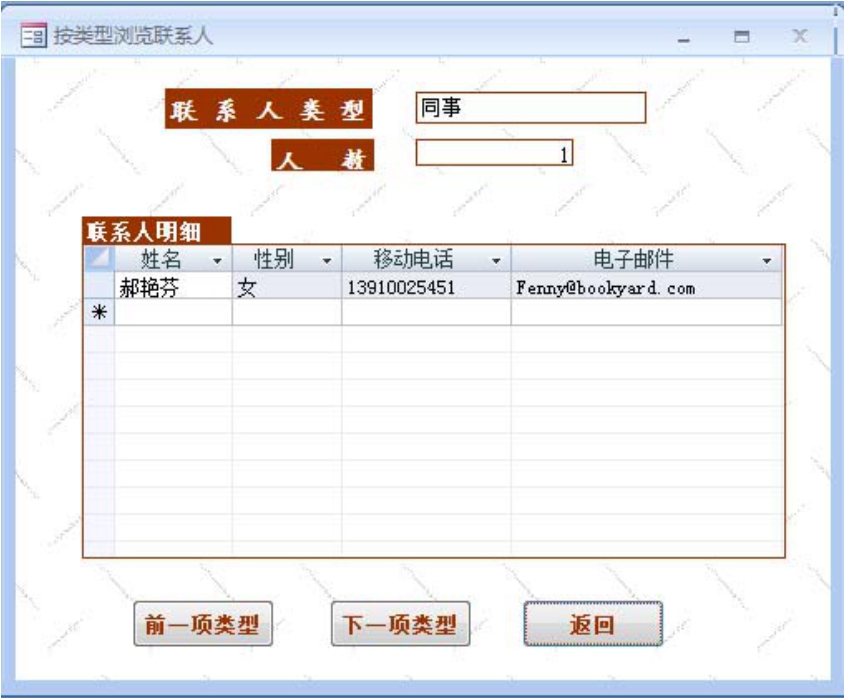Click the email cell Fenny@bookyard.com

point(646,288)
